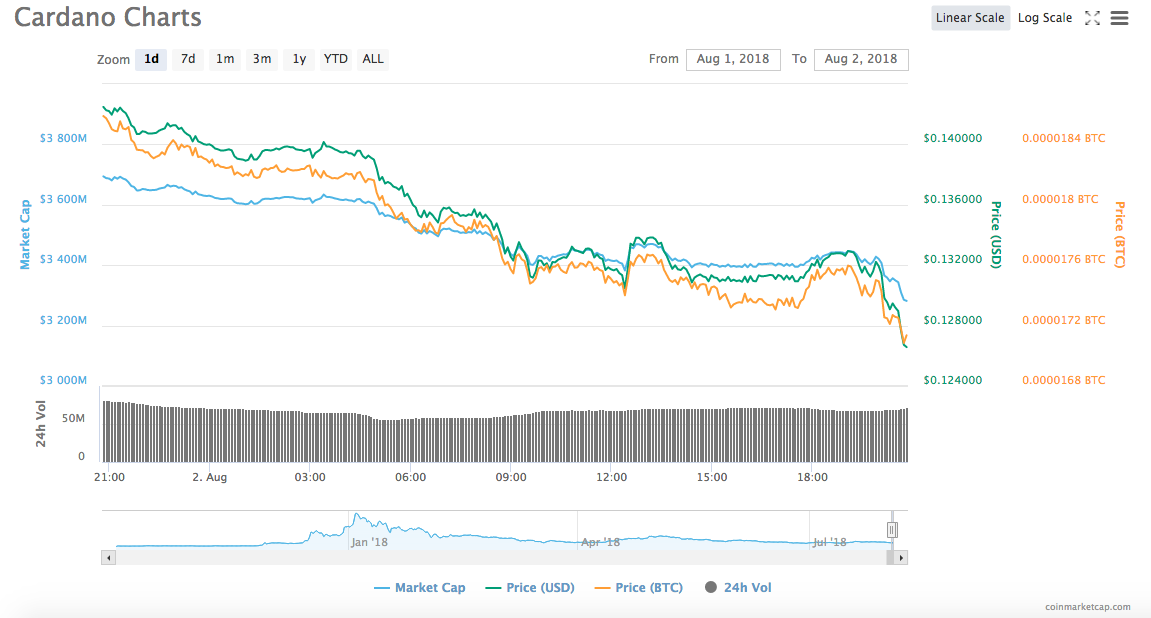Screen dimensions: 1151x618
Task: Click the $3 200M axis label
Action: (63, 320)
